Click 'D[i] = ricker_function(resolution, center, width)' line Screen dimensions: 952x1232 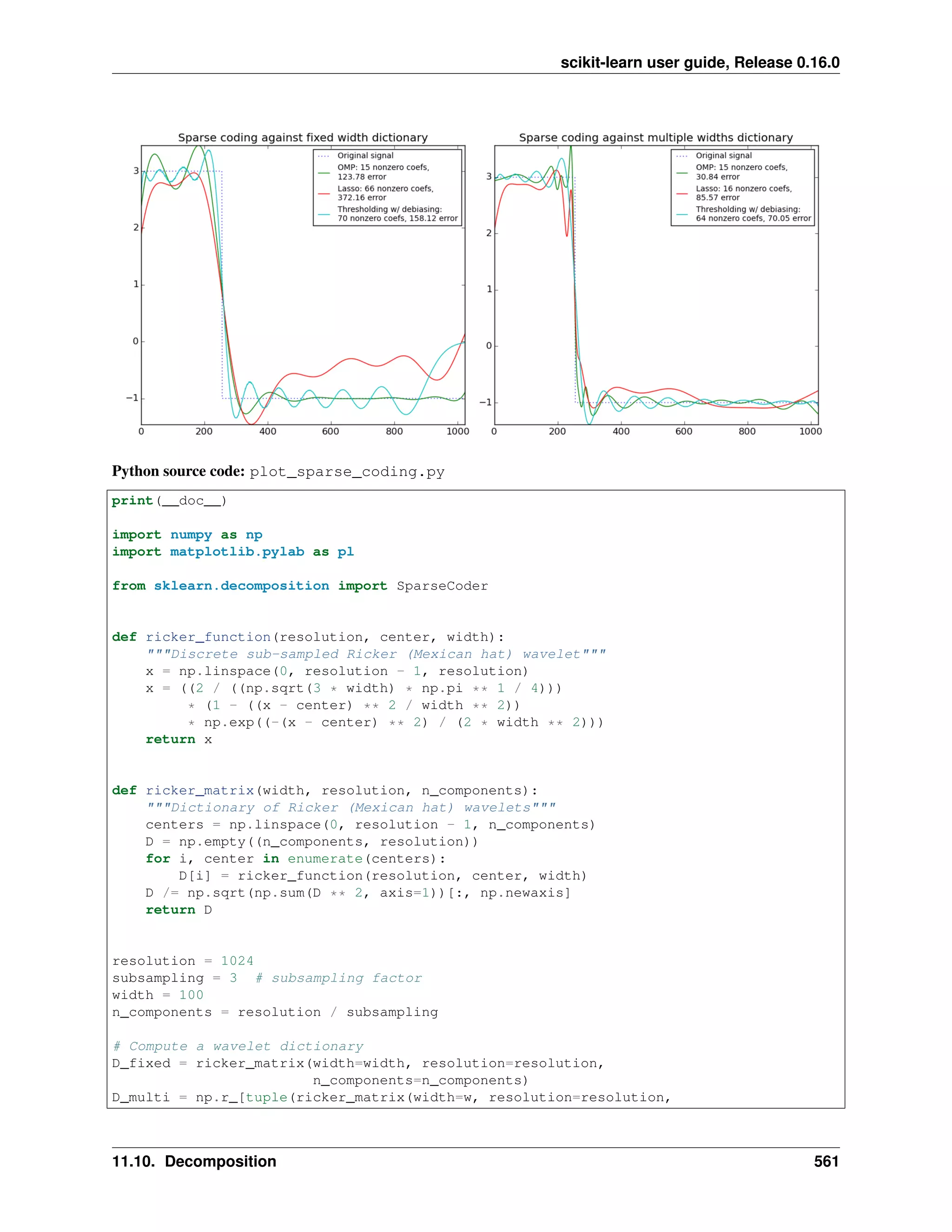tap(383, 876)
